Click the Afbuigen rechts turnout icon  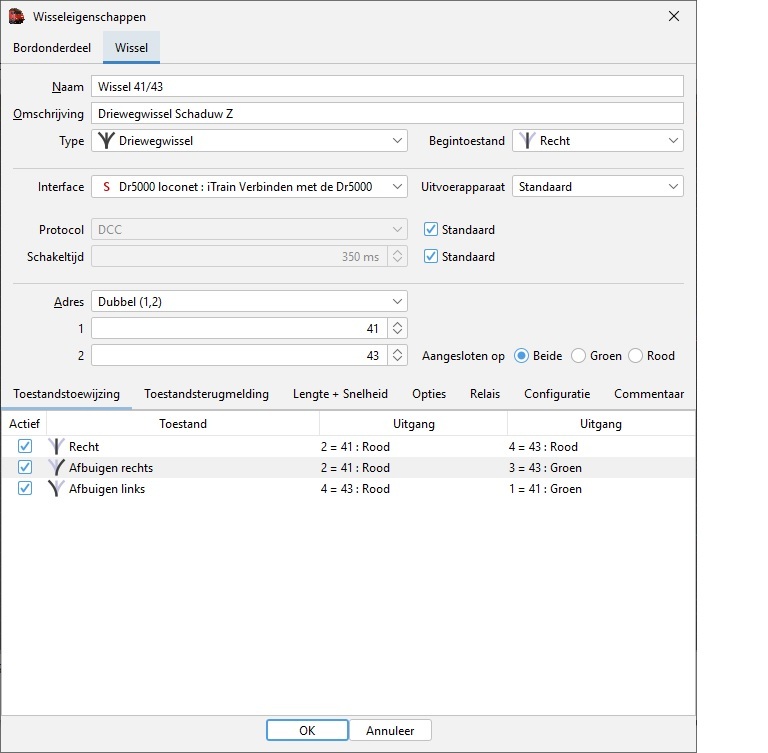click(x=56, y=468)
